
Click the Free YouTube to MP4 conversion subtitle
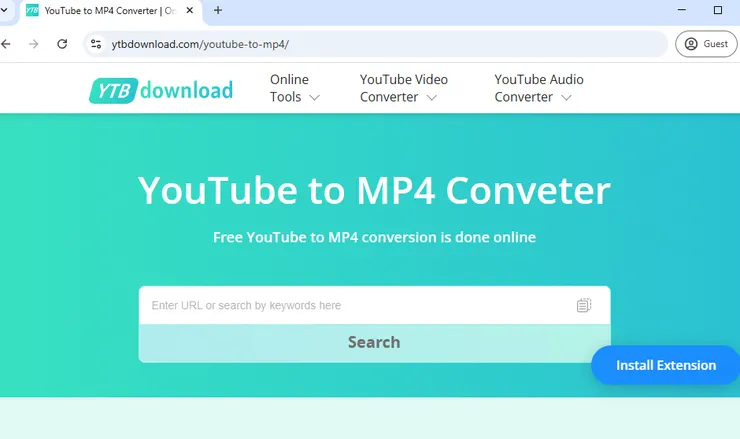[374, 237]
